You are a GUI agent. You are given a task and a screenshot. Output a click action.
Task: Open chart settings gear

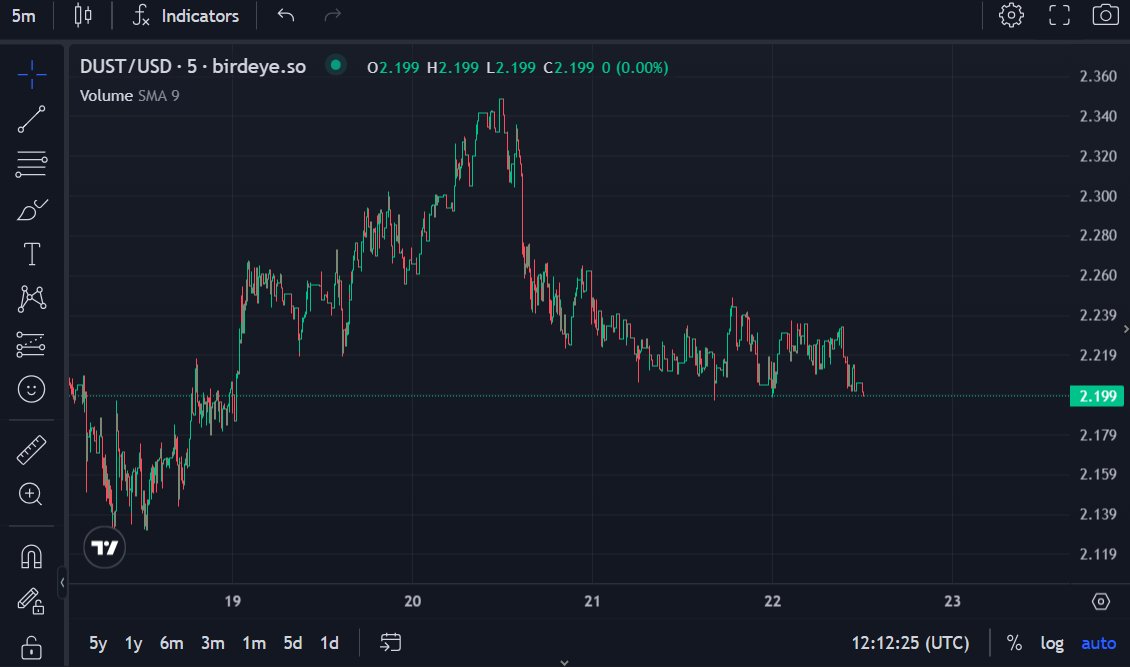click(1011, 15)
